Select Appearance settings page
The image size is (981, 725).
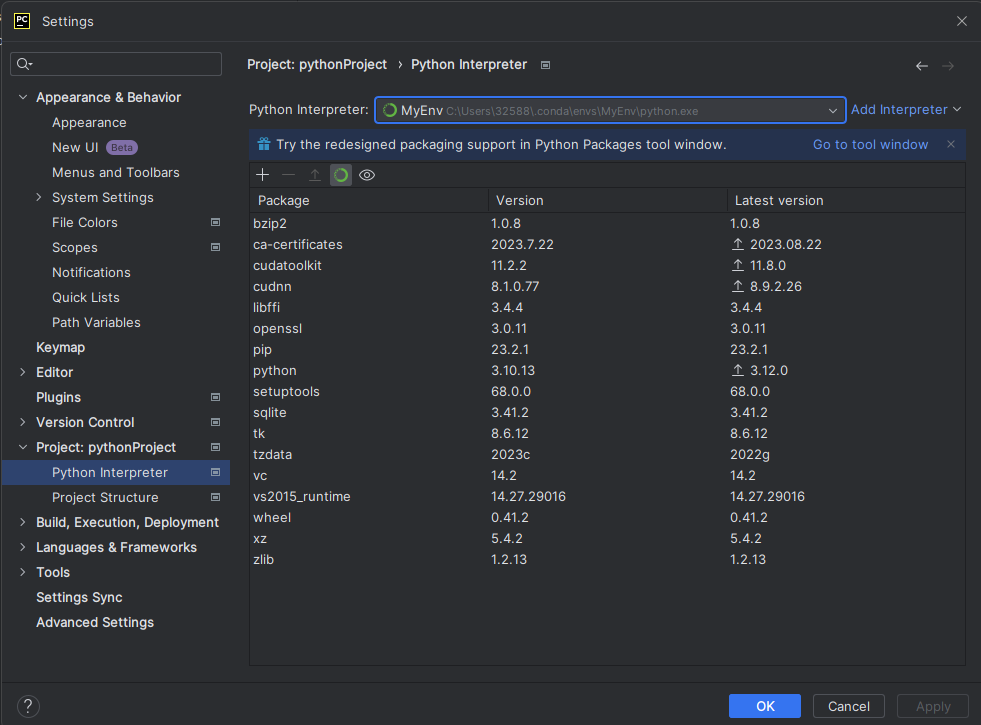coord(89,123)
